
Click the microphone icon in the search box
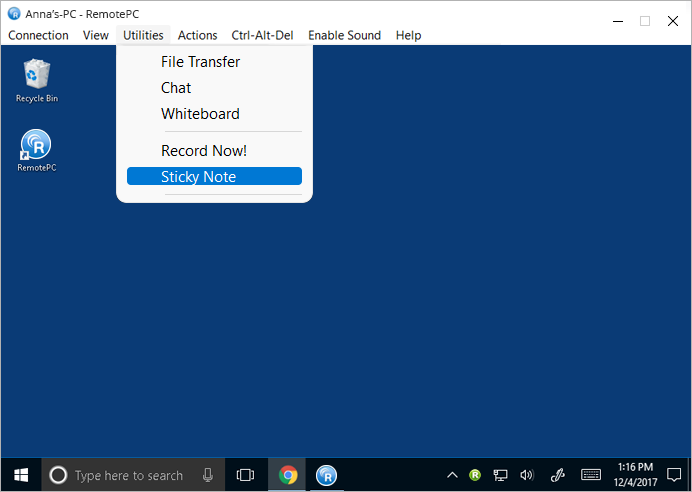coord(207,475)
